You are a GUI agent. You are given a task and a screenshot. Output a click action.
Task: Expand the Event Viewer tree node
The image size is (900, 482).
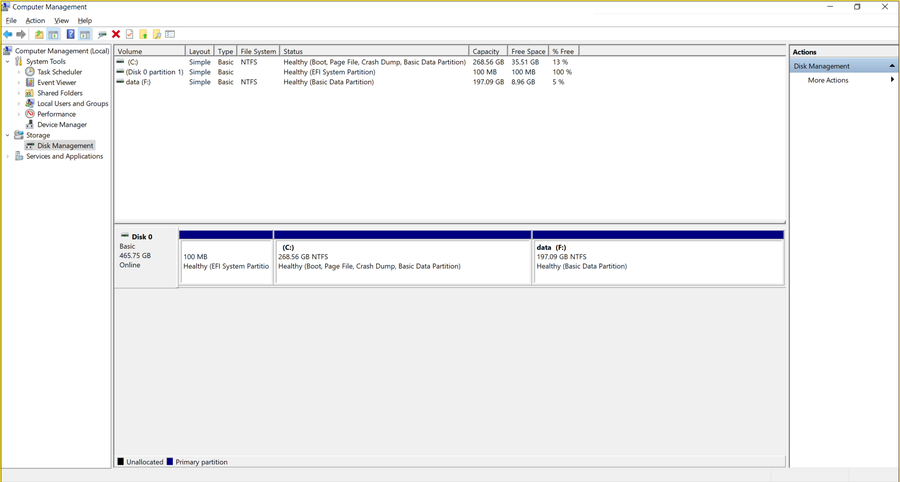[x=18, y=83]
